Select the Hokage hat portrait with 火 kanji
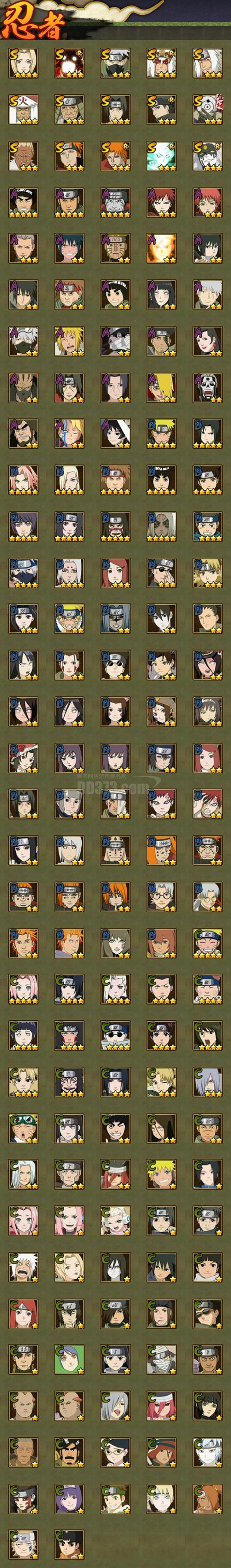Image resolution: width=231 pixels, height=1568 pixels. 23,110
